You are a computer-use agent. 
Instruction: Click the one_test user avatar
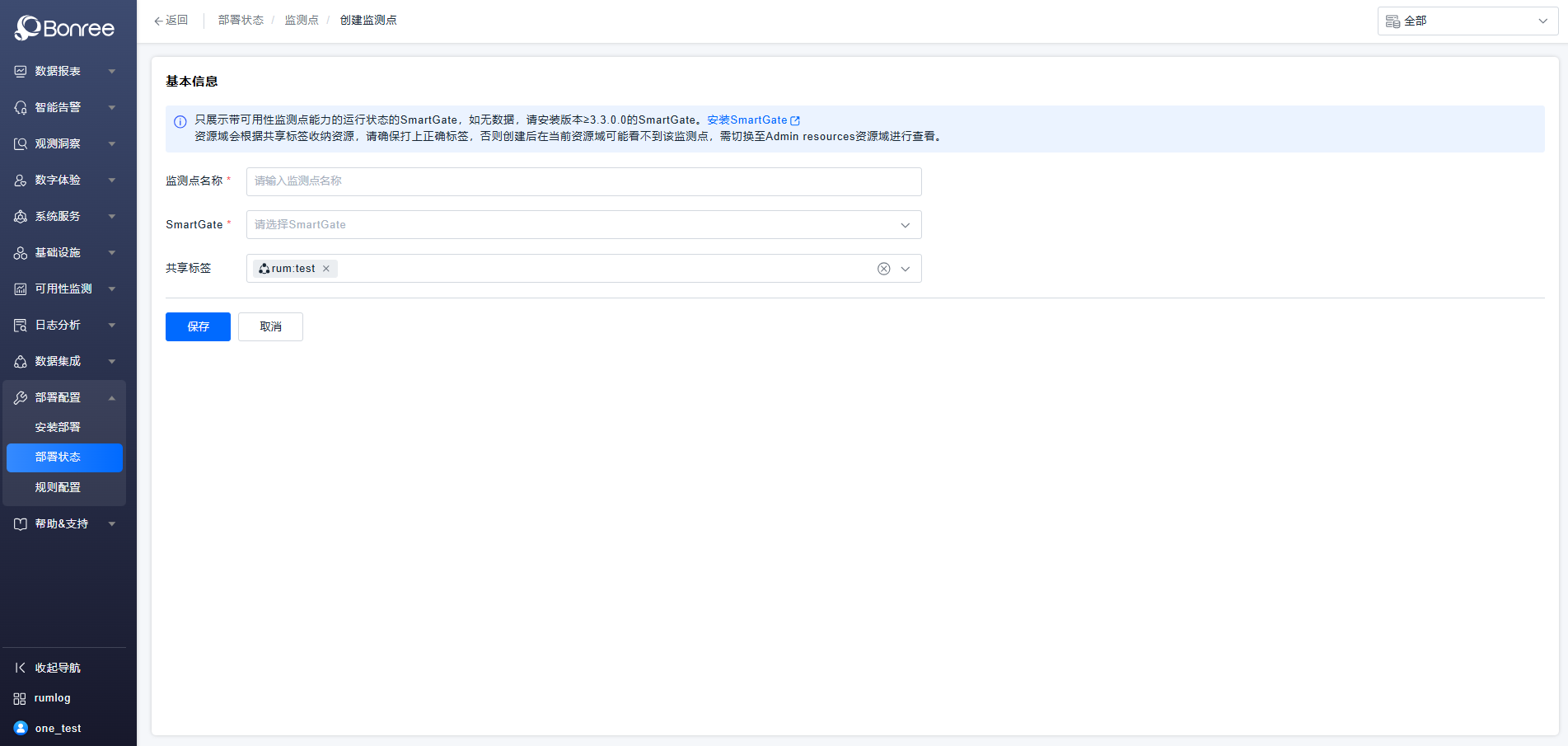(x=21, y=729)
